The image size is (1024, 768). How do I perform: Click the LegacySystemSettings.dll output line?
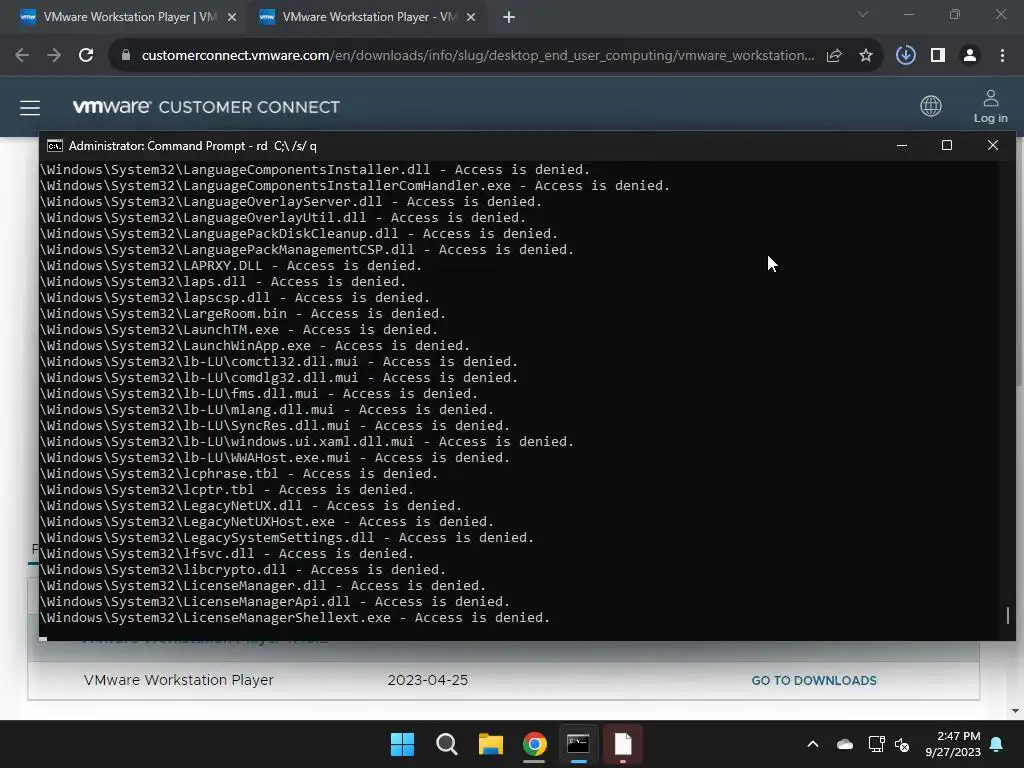click(x=287, y=537)
